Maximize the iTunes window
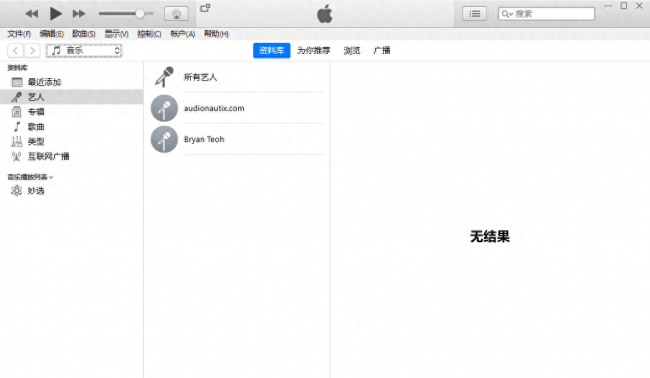 click(x=623, y=6)
